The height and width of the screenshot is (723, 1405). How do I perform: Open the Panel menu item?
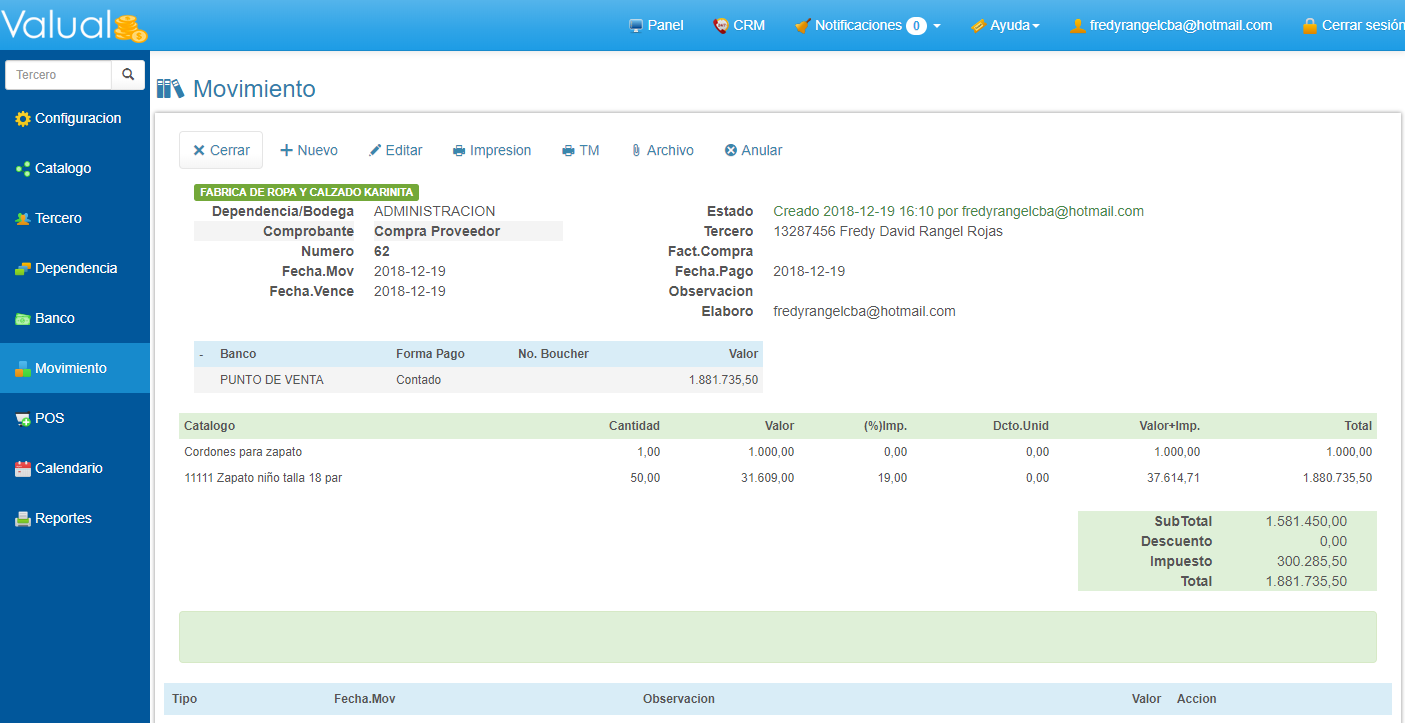[656, 25]
